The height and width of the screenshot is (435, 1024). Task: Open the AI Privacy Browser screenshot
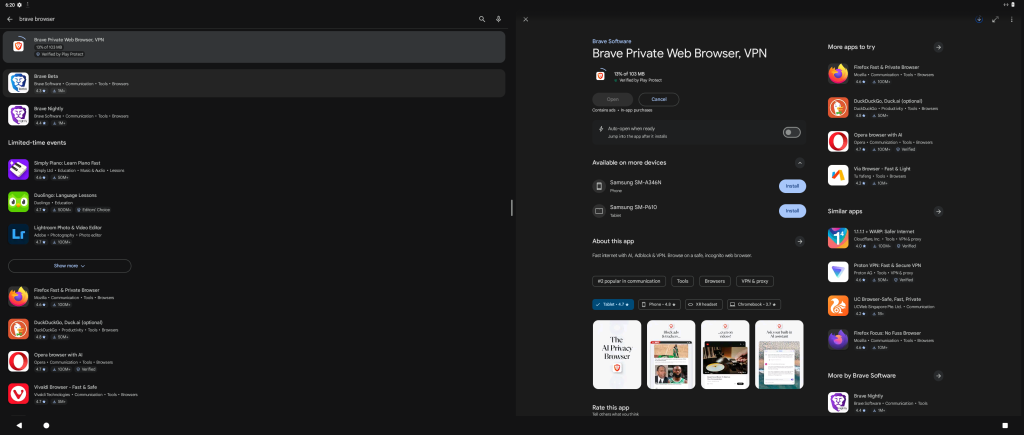click(617, 355)
